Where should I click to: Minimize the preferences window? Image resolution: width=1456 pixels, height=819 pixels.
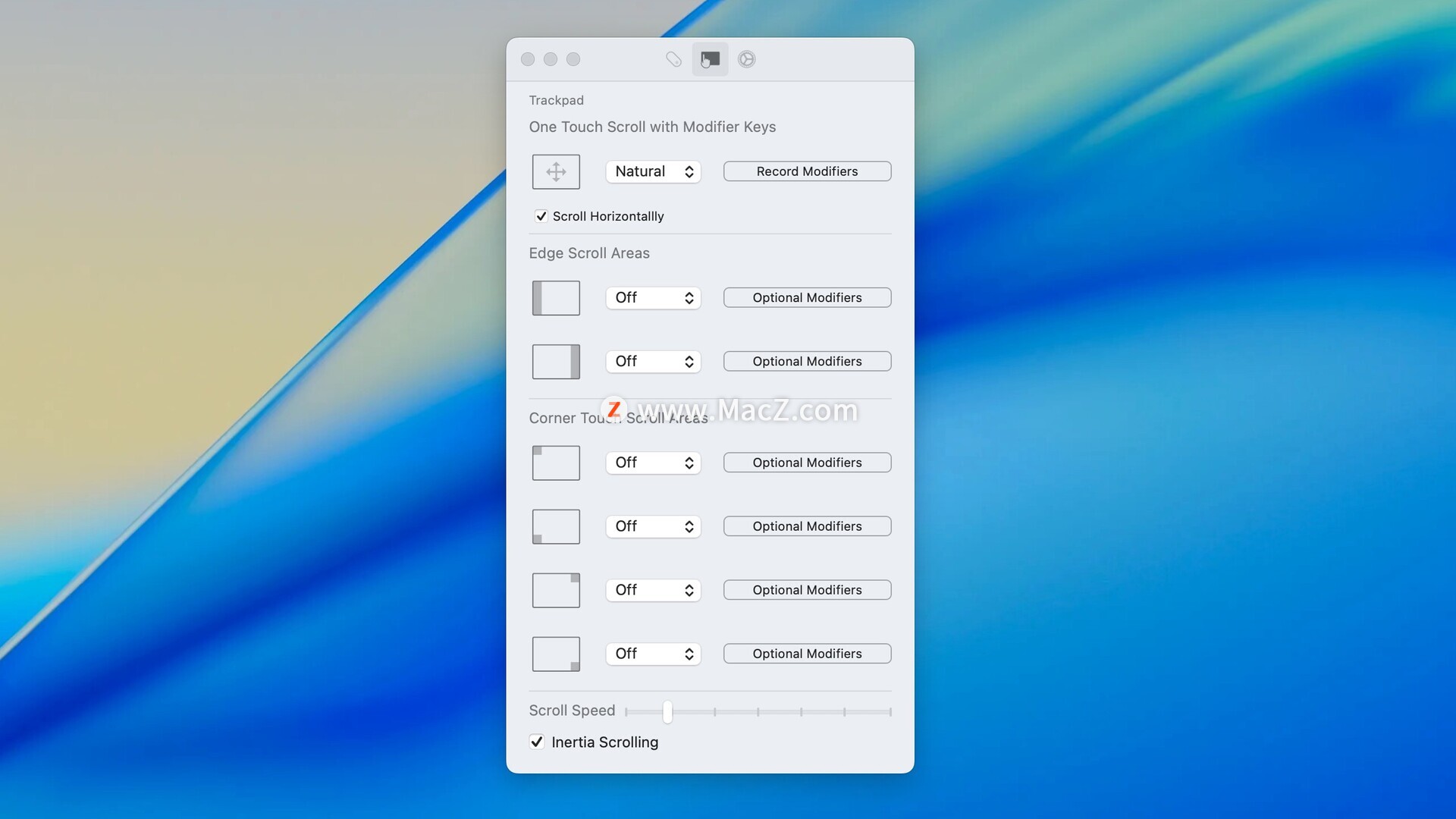click(x=551, y=59)
